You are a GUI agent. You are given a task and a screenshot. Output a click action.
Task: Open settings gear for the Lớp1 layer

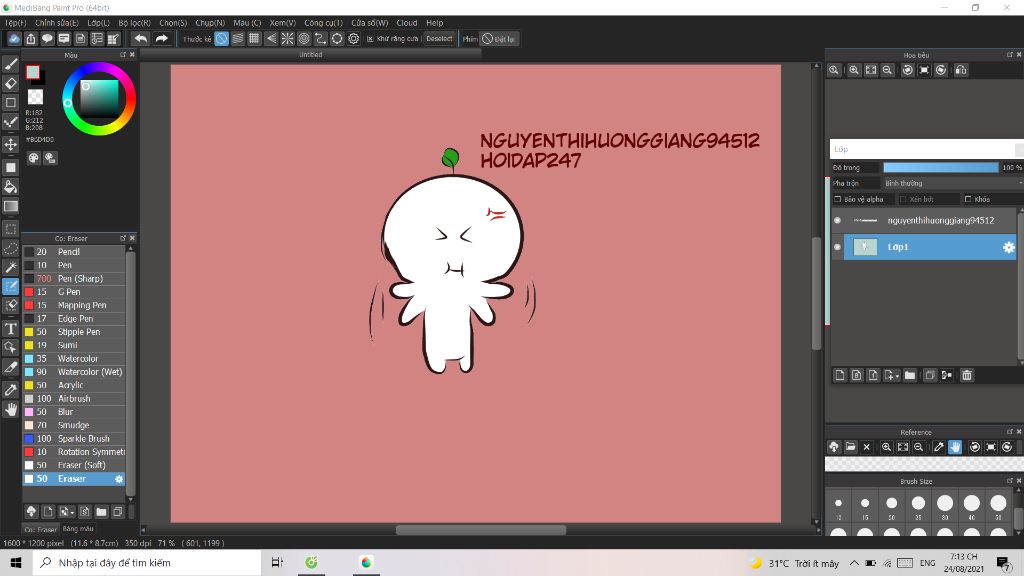[1008, 247]
